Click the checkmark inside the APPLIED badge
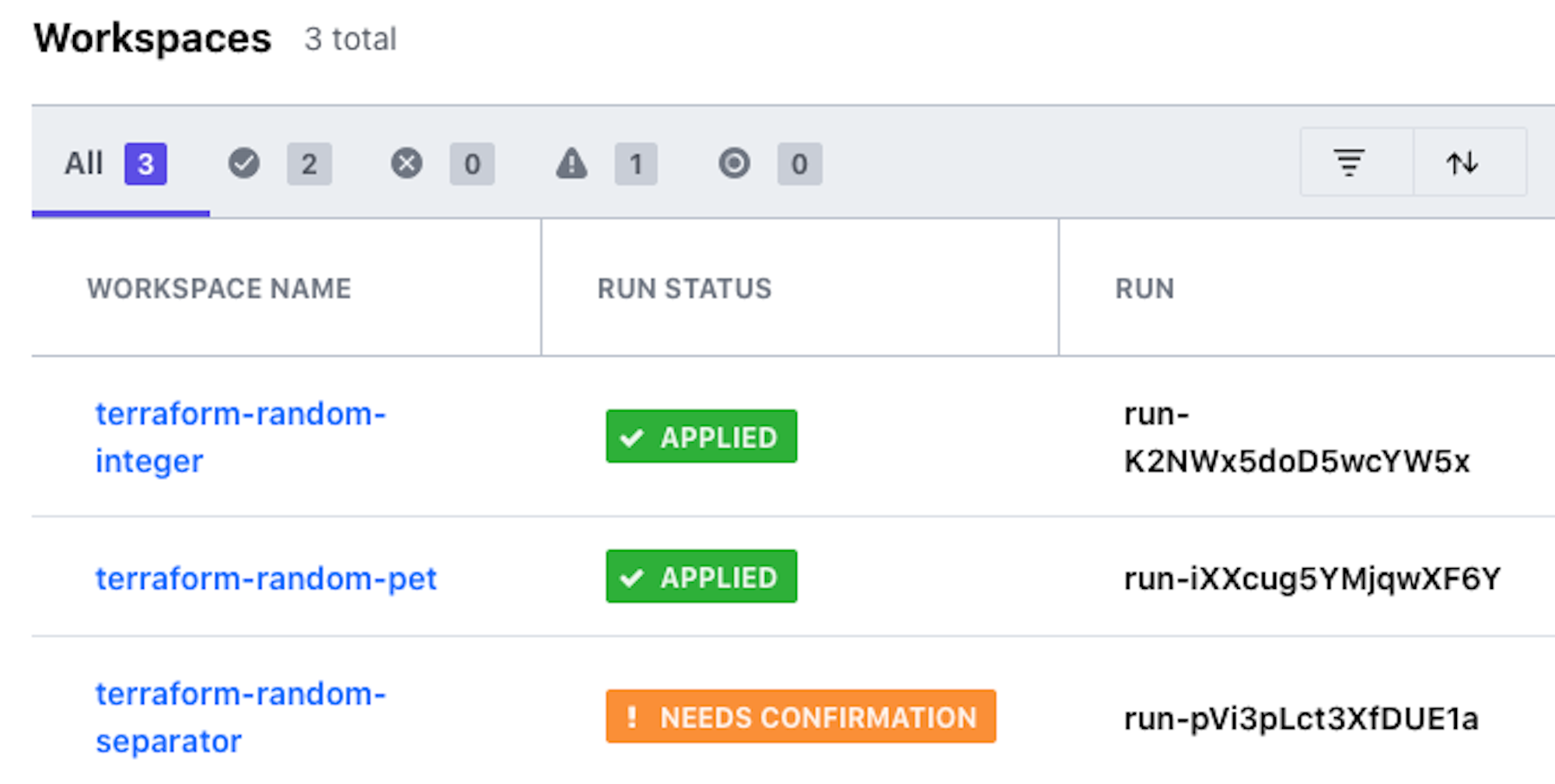1555x784 pixels. pyautogui.click(x=631, y=437)
